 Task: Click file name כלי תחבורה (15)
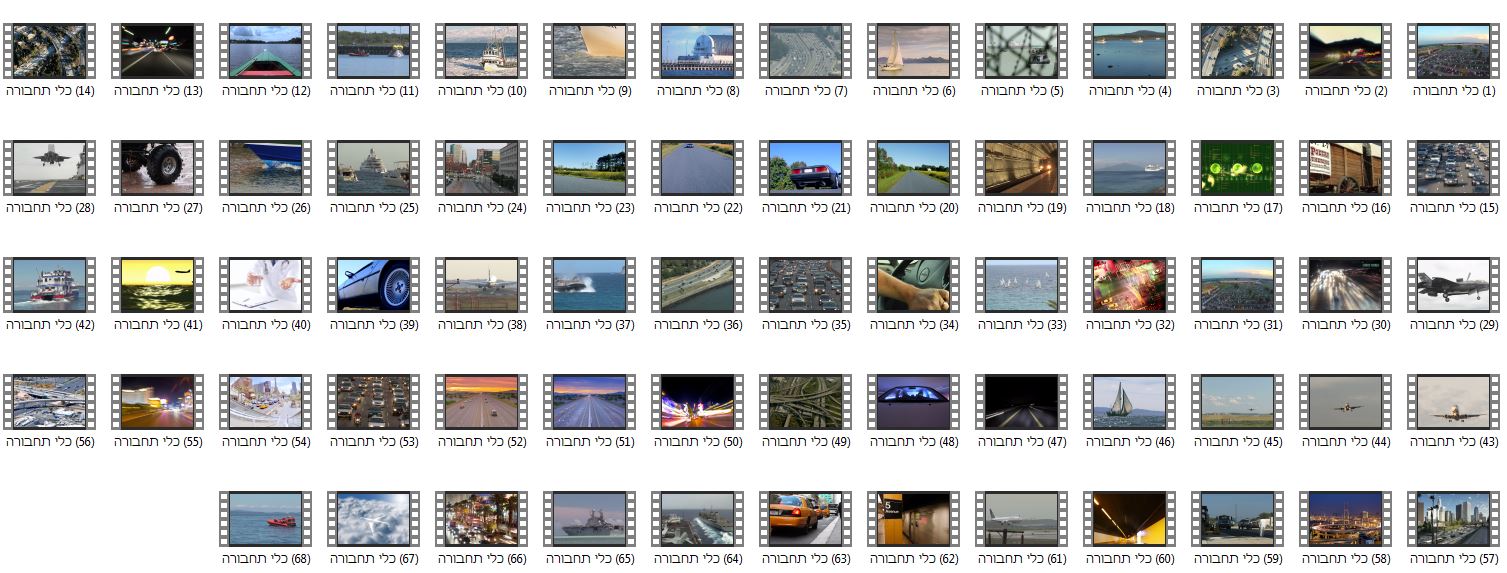1454,208
